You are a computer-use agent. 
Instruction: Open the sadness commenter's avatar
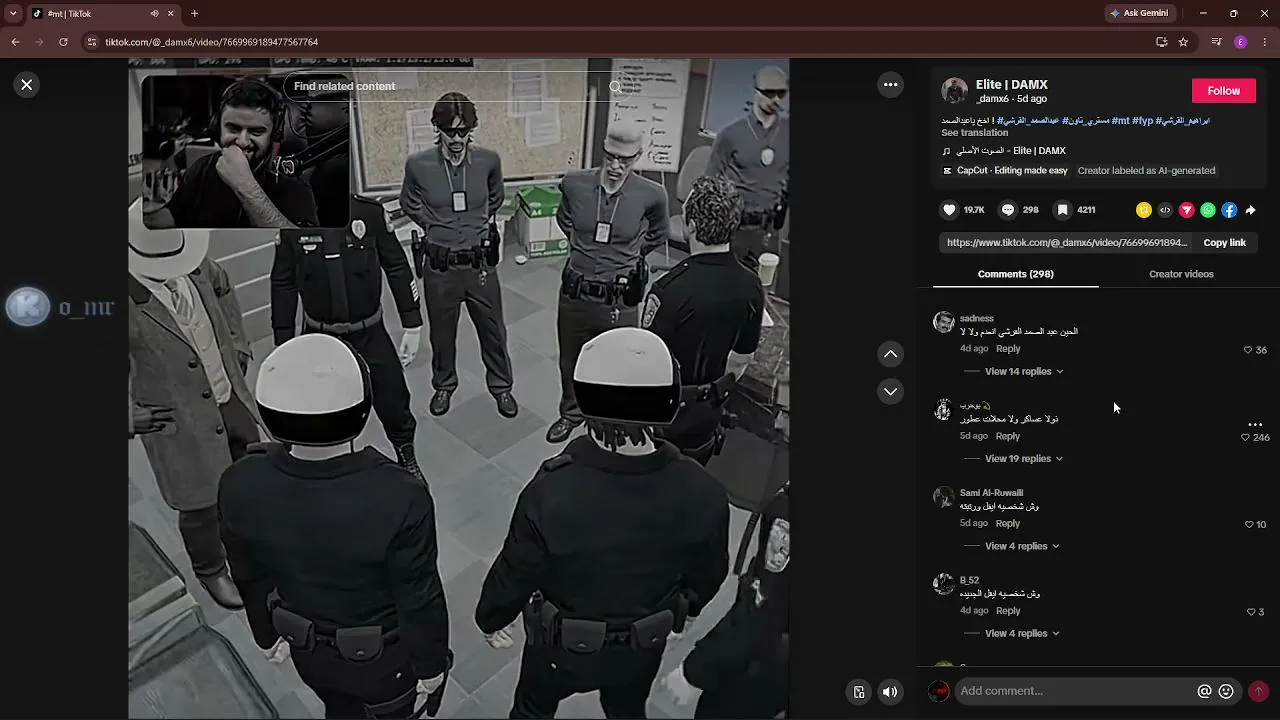coord(943,321)
